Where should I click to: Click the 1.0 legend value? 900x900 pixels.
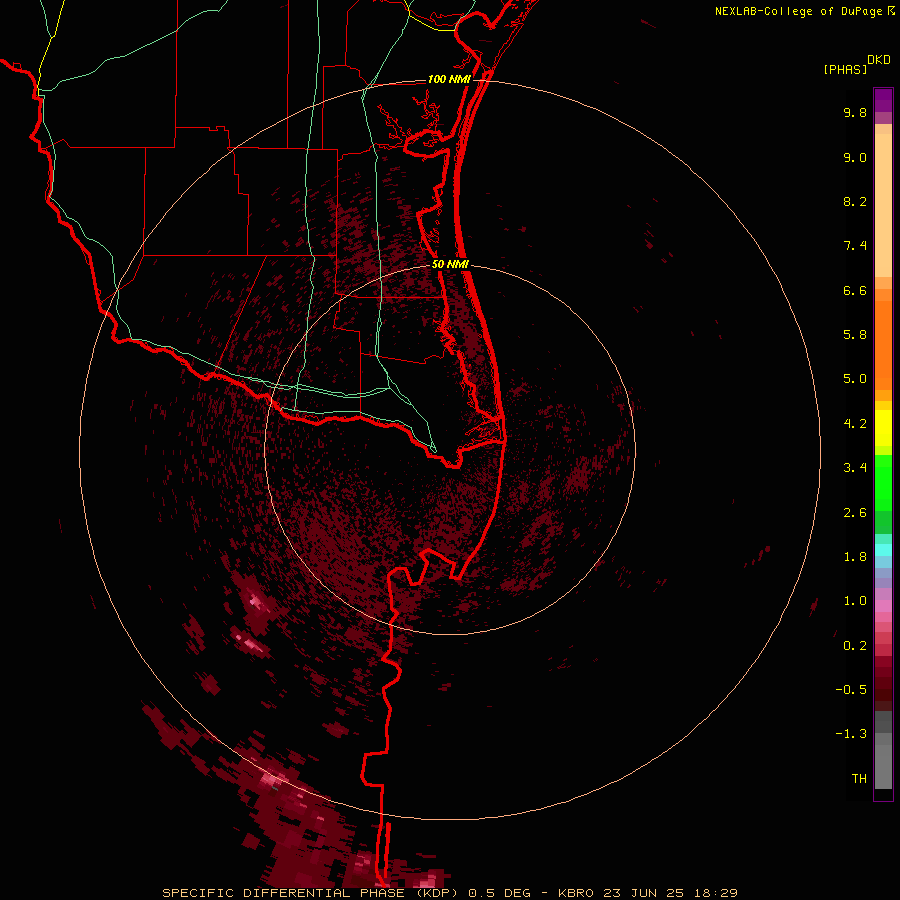click(x=855, y=601)
